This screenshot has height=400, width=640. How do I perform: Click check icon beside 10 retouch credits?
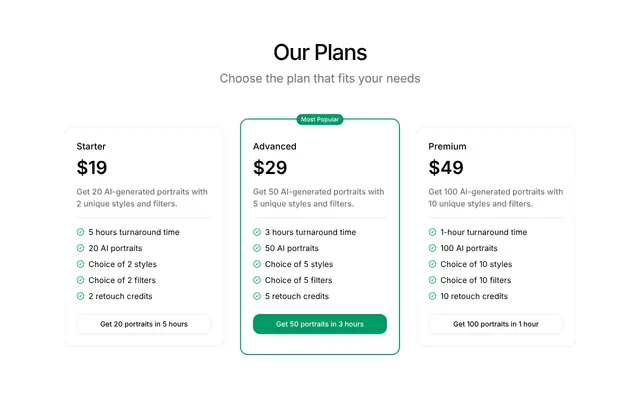(x=432, y=296)
